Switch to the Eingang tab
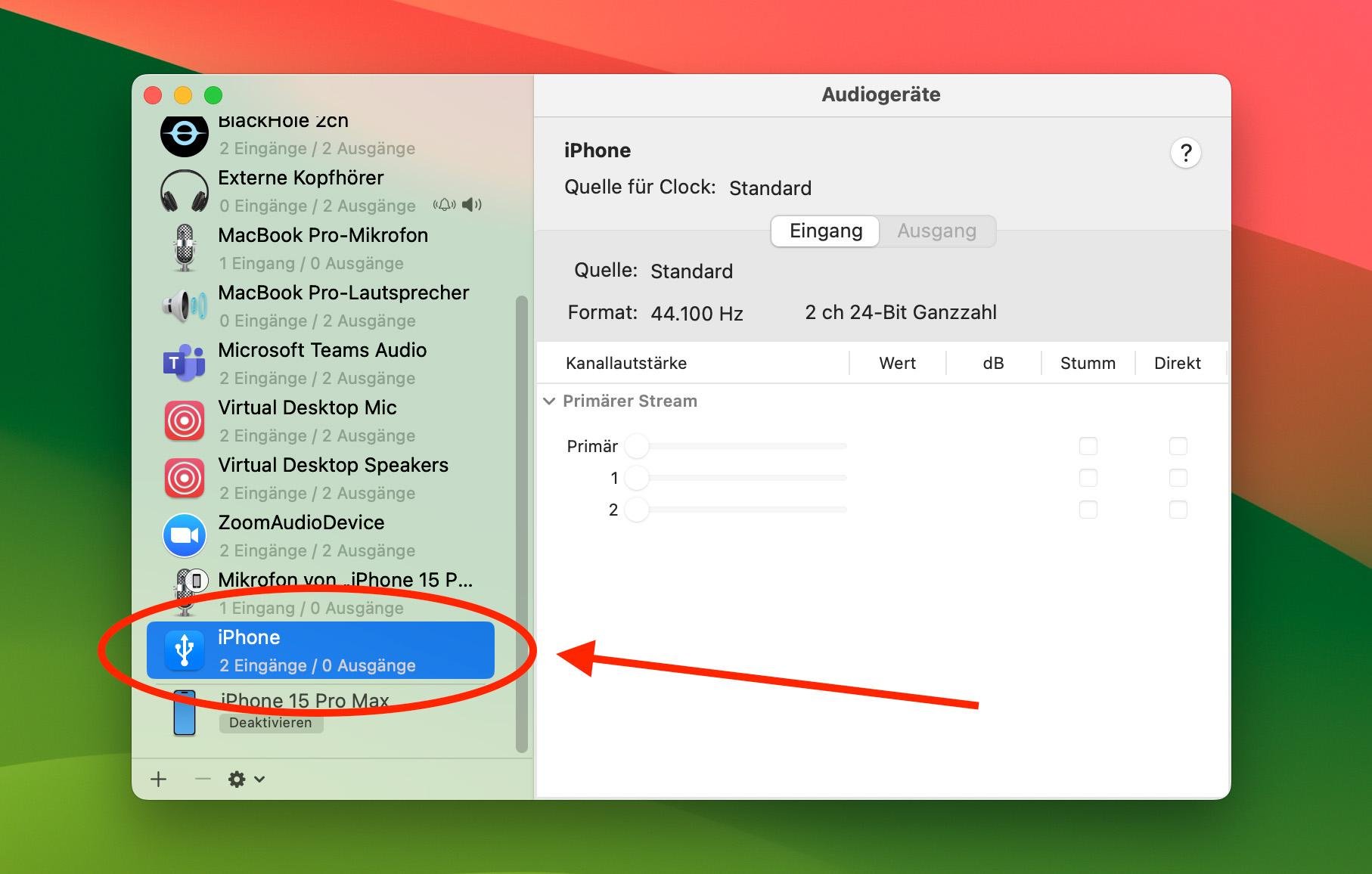This screenshot has width=1372, height=874. click(825, 231)
